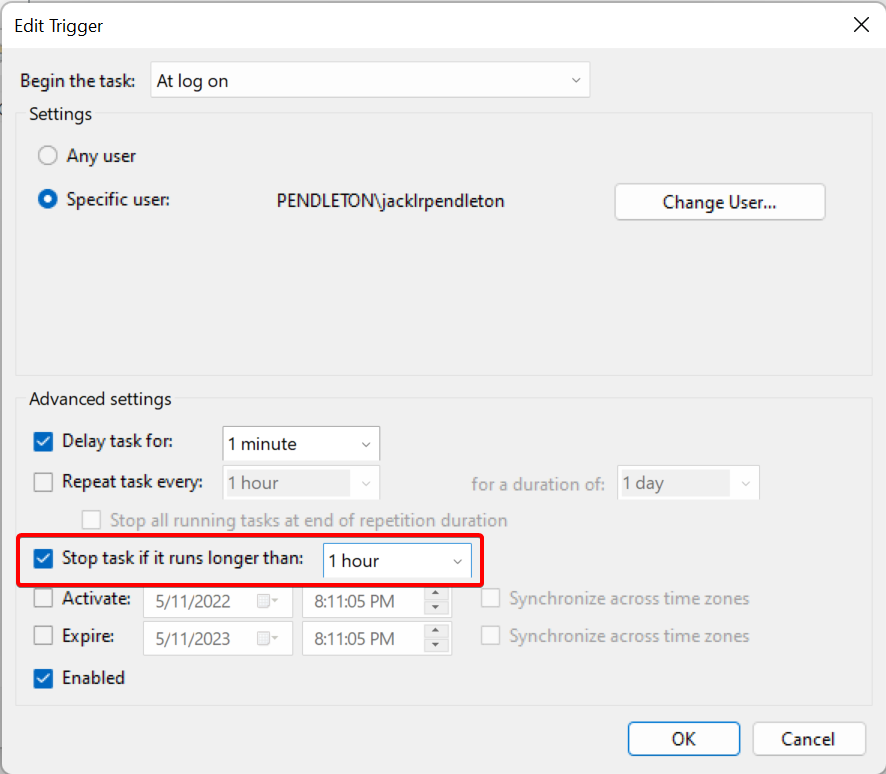The height and width of the screenshot is (774, 886).
Task: Uncheck the Delay task for checkbox
Action: coord(44,442)
